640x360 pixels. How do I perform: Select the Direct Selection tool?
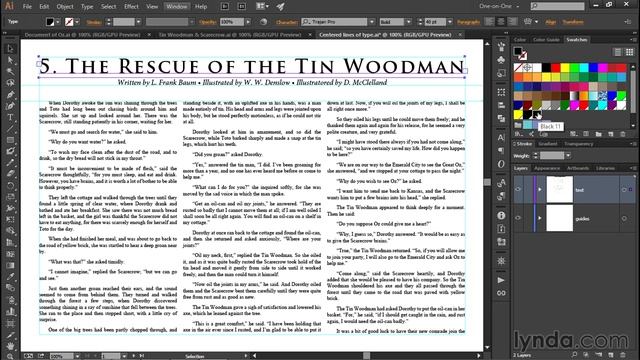point(10,60)
